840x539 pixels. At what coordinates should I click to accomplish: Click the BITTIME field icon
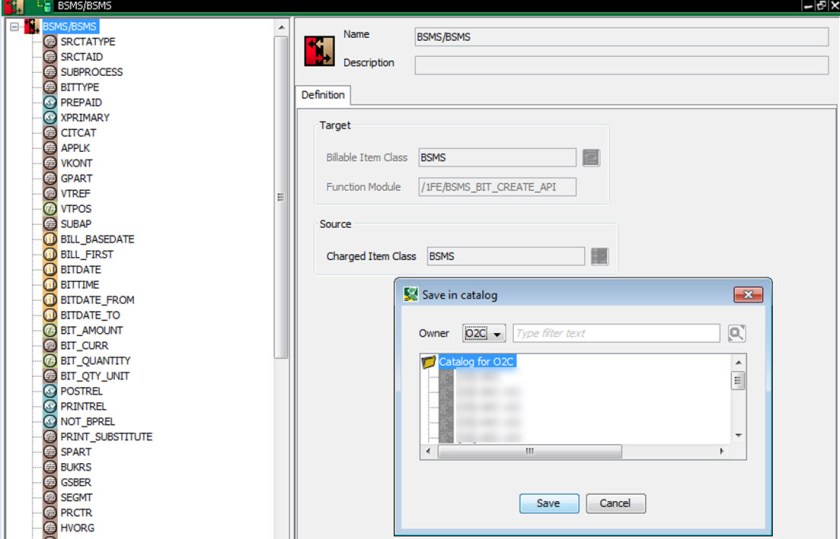[x=50, y=285]
